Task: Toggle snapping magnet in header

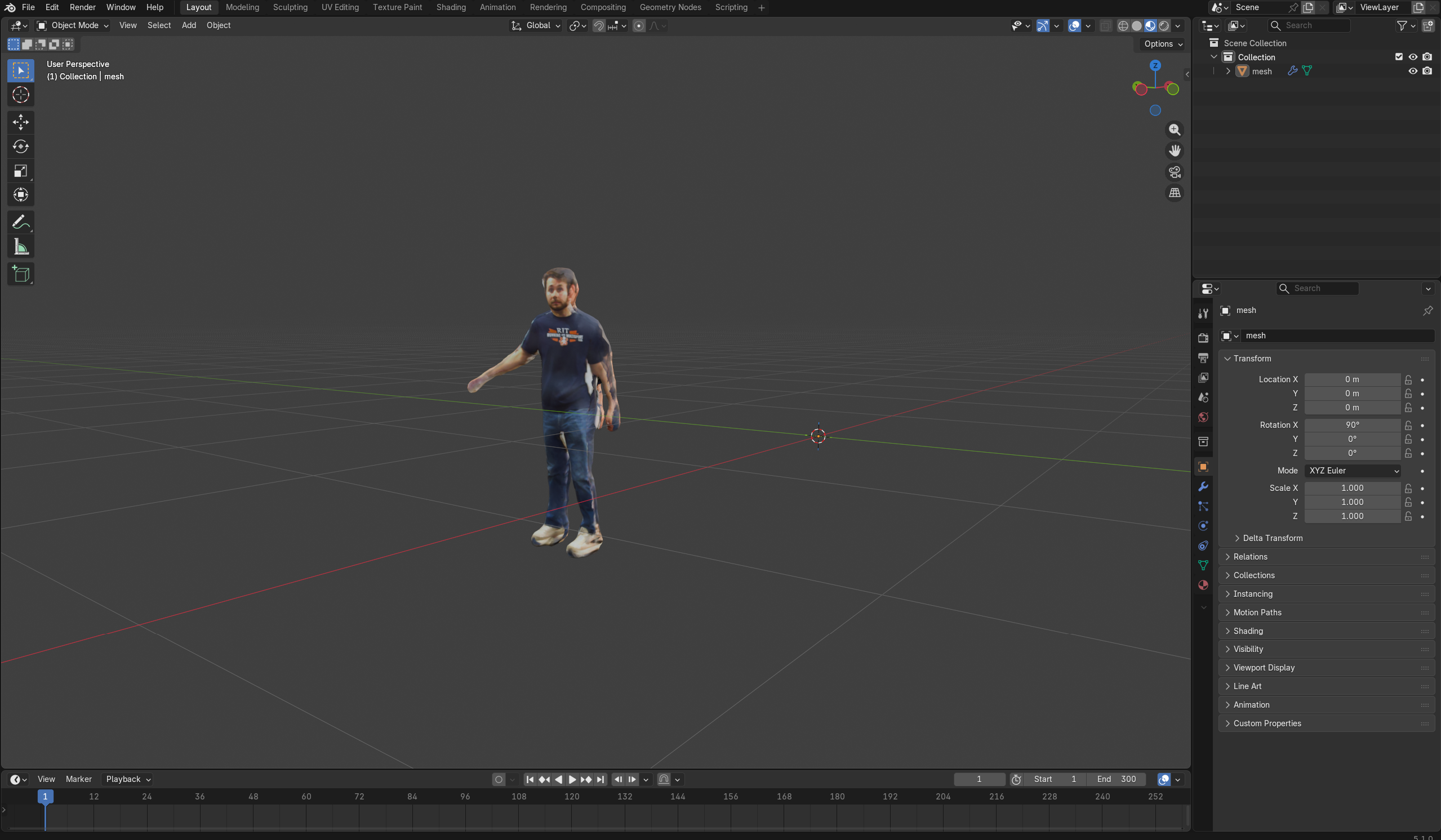Action: [599, 26]
